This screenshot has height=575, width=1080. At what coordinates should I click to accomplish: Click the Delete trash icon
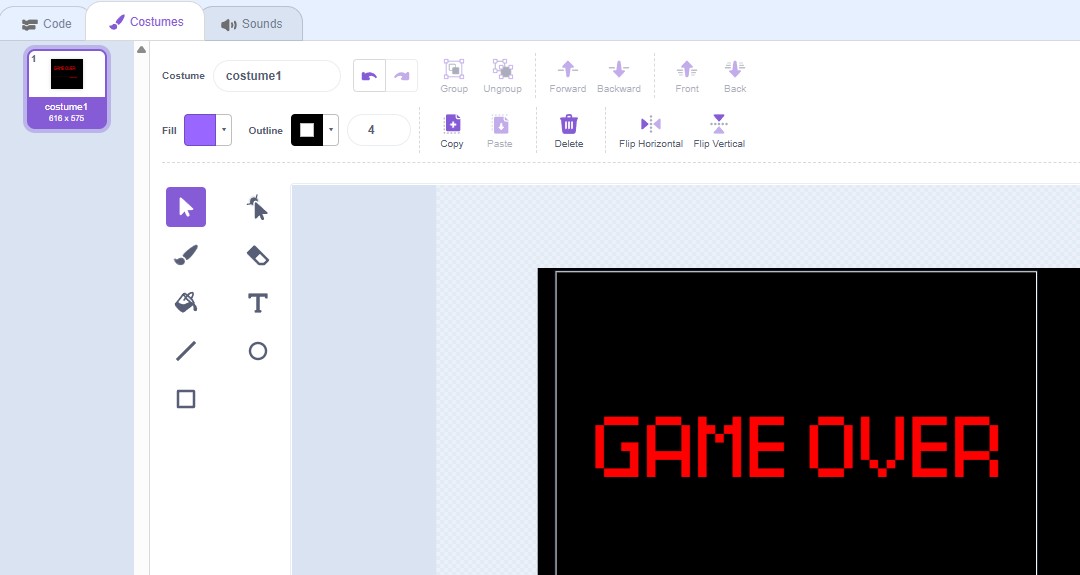point(569,131)
